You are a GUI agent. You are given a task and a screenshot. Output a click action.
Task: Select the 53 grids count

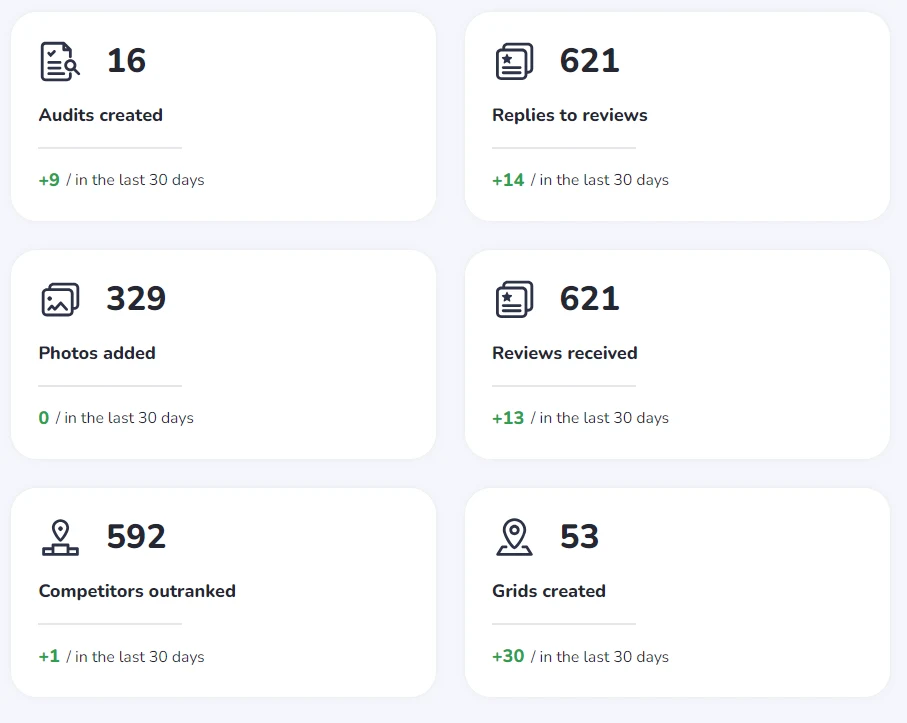pyautogui.click(x=579, y=537)
